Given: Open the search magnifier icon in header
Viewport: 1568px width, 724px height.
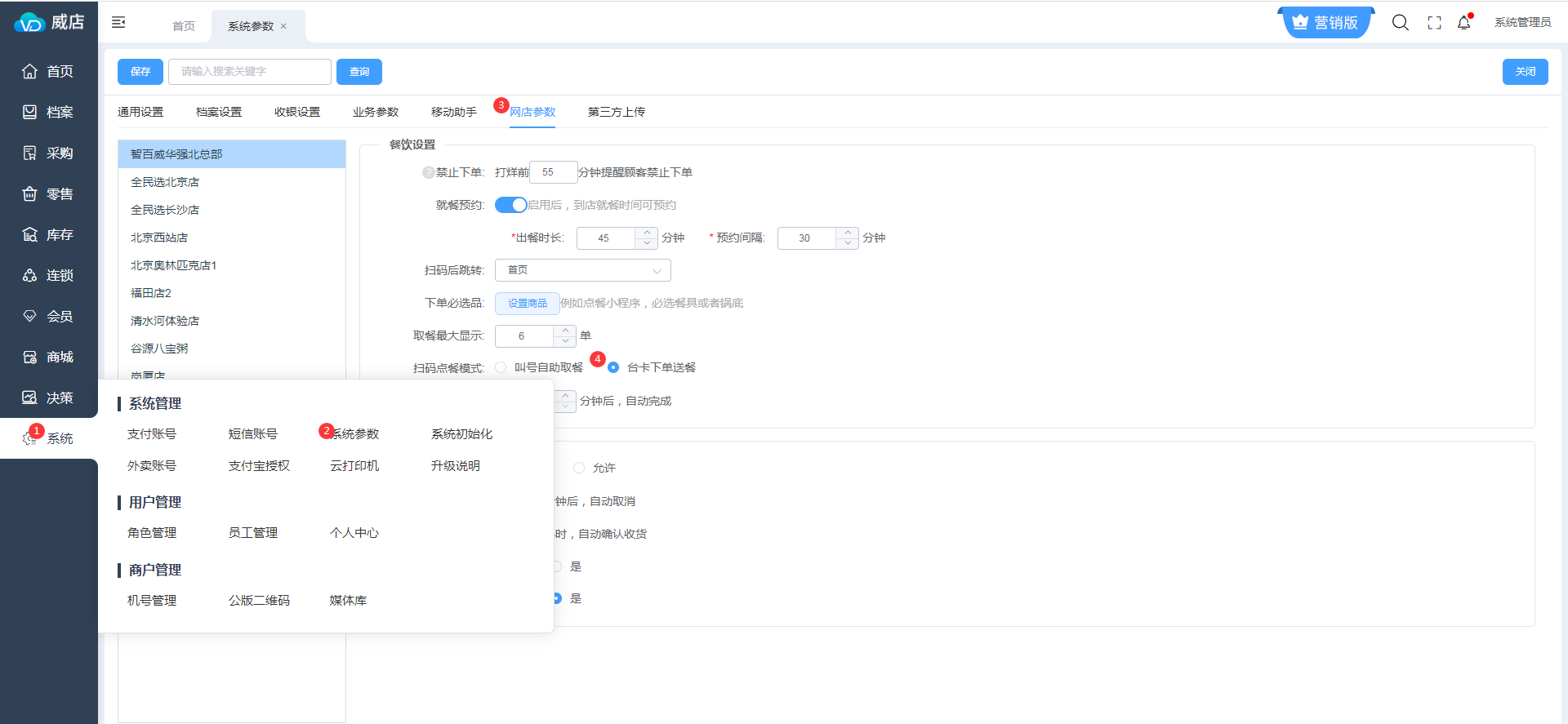Looking at the screenshot, I should point(1400,23).
